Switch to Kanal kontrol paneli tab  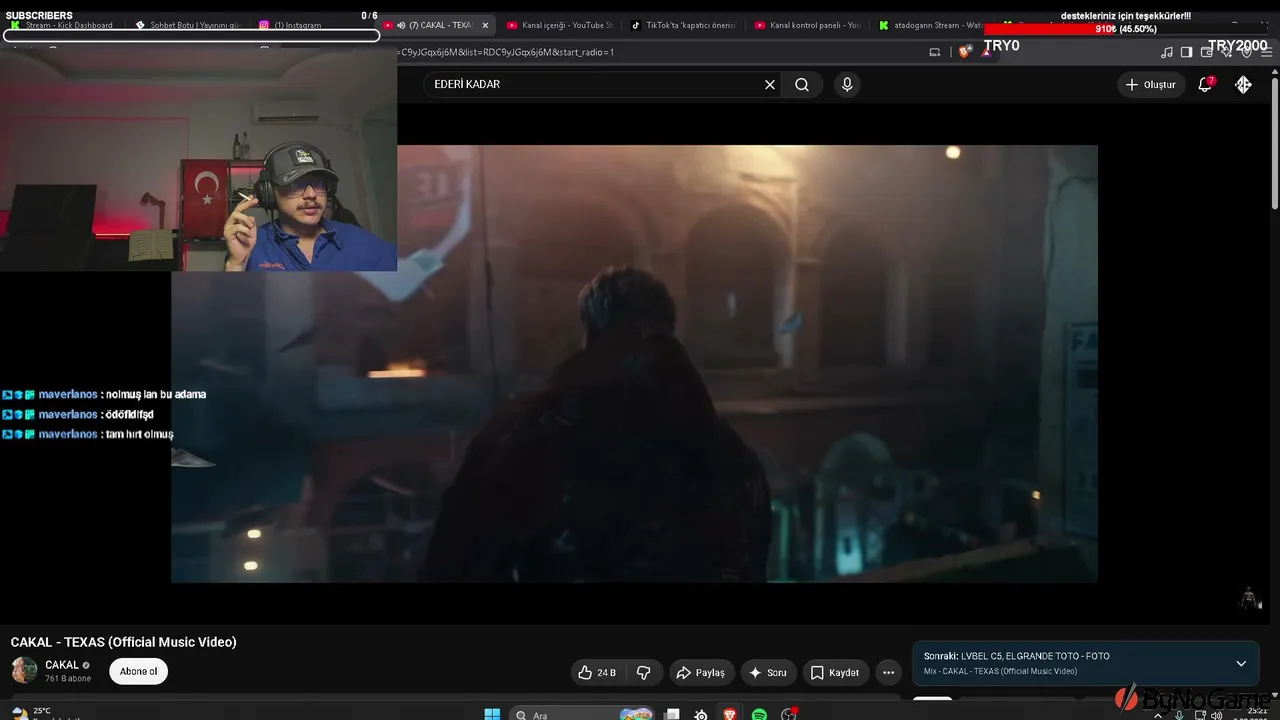pyautogui.click(x=807, y=25)
